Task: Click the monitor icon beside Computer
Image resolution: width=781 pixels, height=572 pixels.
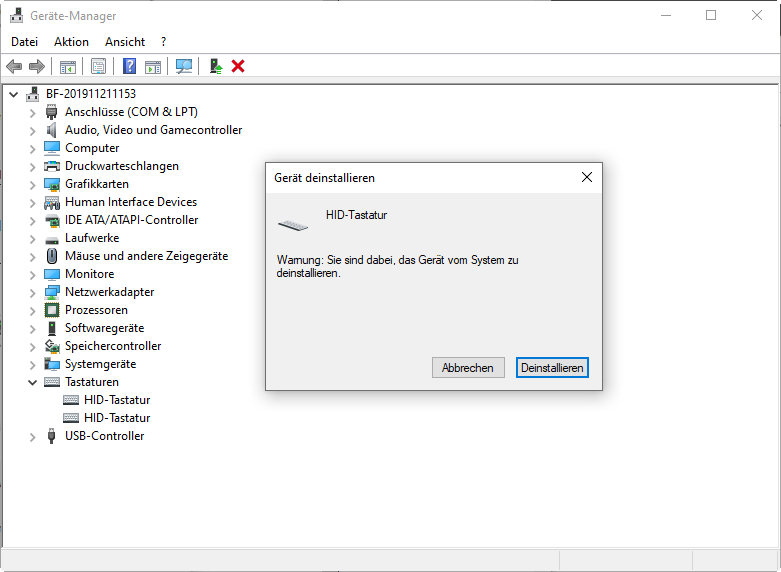Action: click(52, 148)
